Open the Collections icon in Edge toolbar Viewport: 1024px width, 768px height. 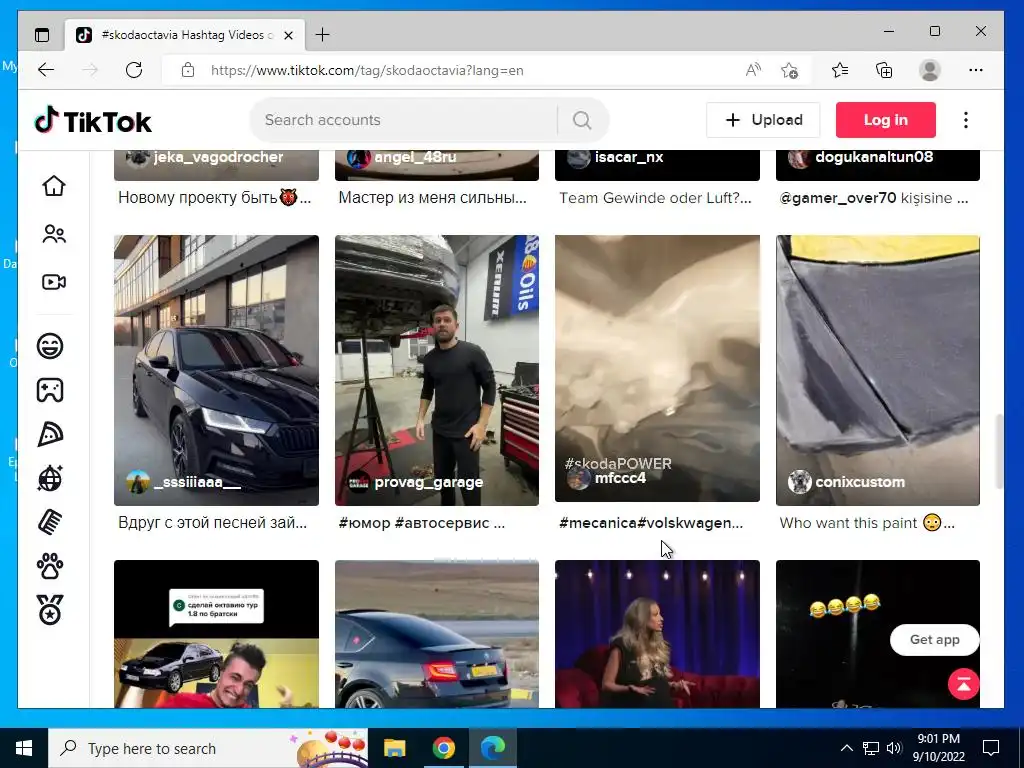tap(884, 70)
